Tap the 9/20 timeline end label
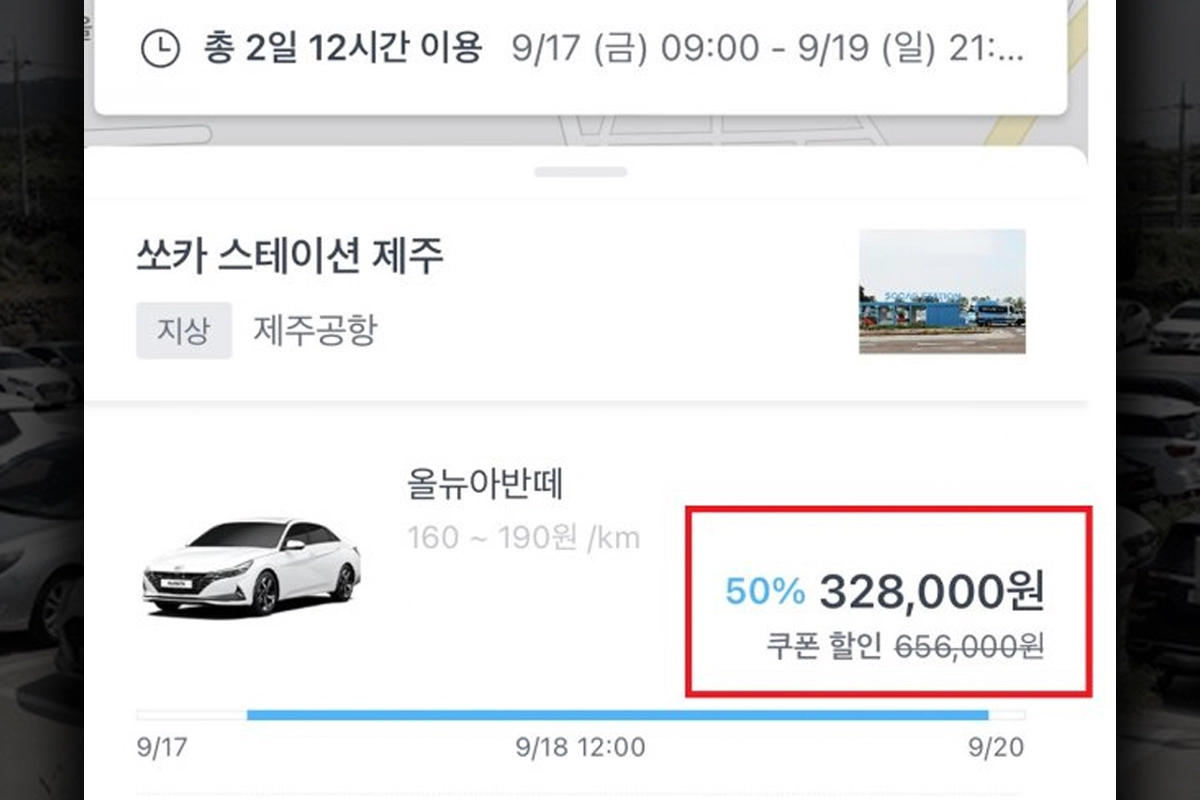This screenshot has width=1200, height=800. 995,747
